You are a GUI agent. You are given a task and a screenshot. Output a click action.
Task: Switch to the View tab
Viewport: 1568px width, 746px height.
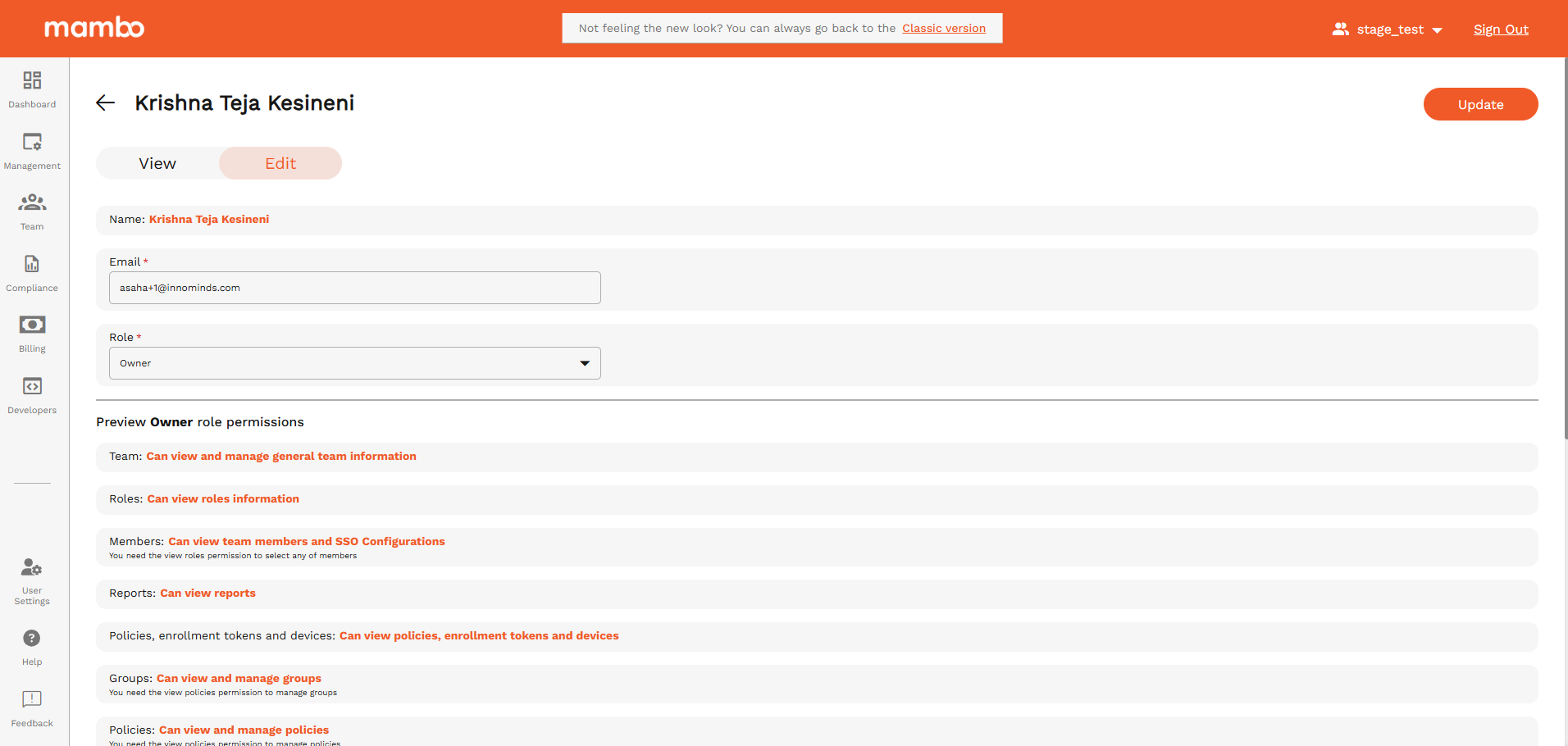pos(157,163)
